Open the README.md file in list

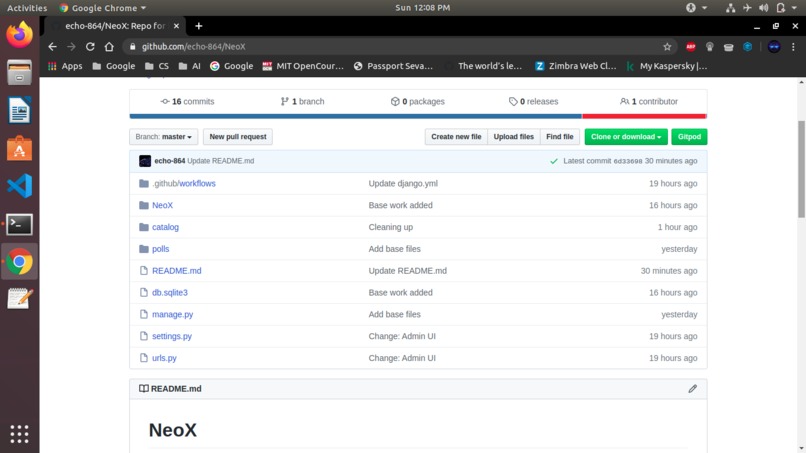(177, 271)
